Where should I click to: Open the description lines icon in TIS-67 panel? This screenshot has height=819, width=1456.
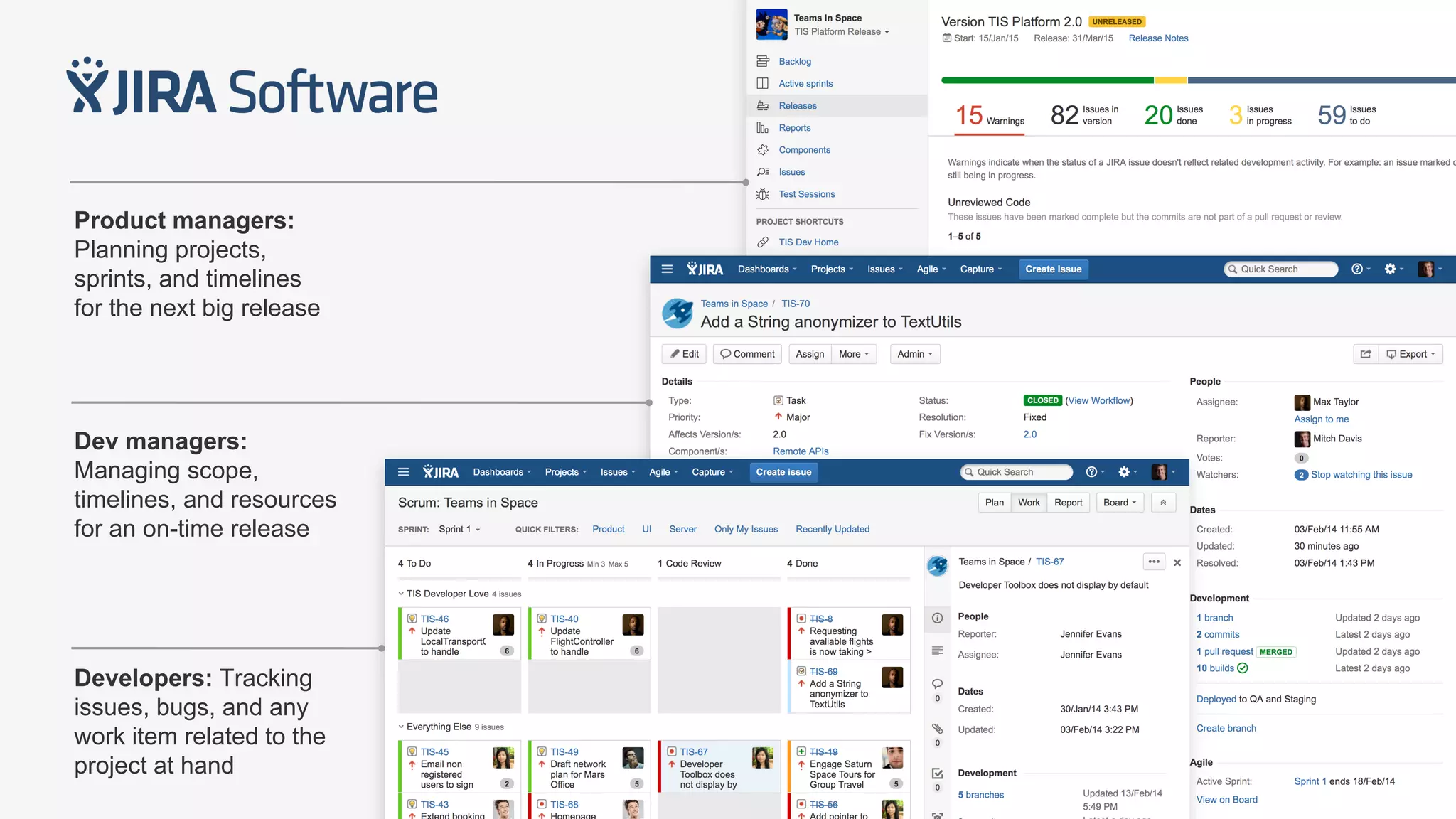pyautogui.click(x=937, y=651)
